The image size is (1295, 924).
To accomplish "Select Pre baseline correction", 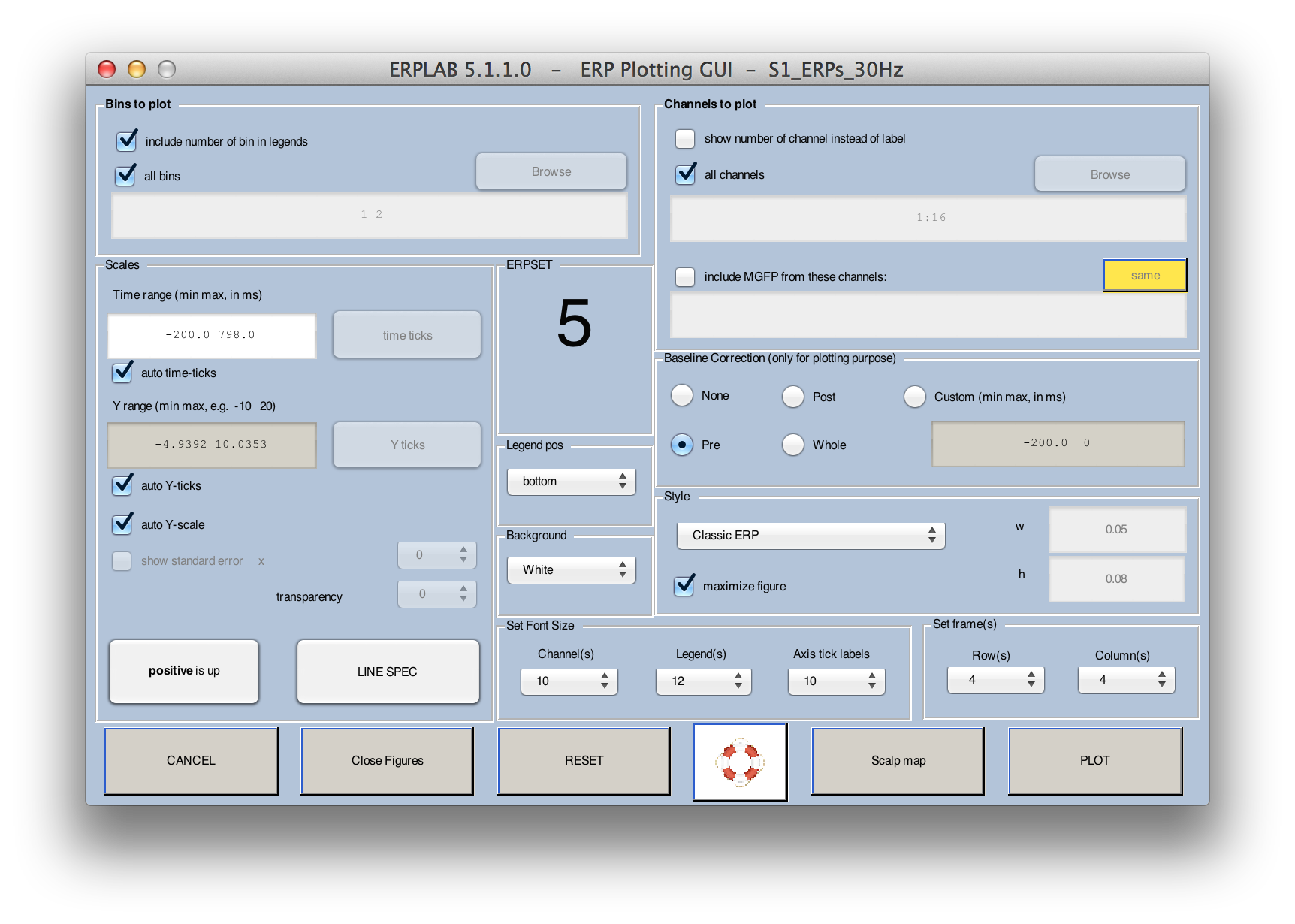I will [x=682, y=445].
